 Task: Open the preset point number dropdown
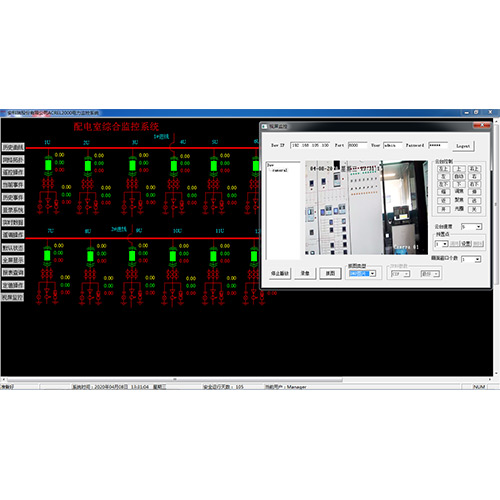pyautogui.click(x=442, y=244)
